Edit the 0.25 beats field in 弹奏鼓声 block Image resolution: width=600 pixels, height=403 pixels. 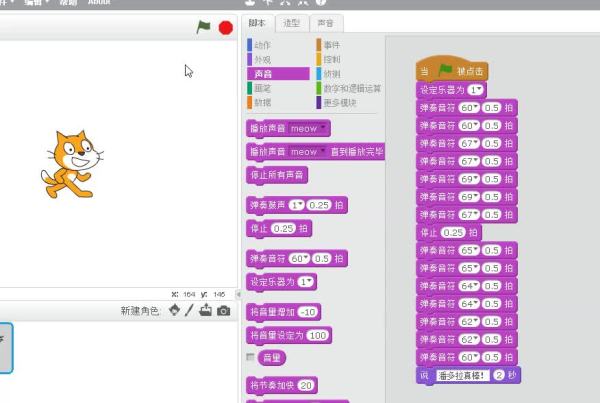[319, 205]
